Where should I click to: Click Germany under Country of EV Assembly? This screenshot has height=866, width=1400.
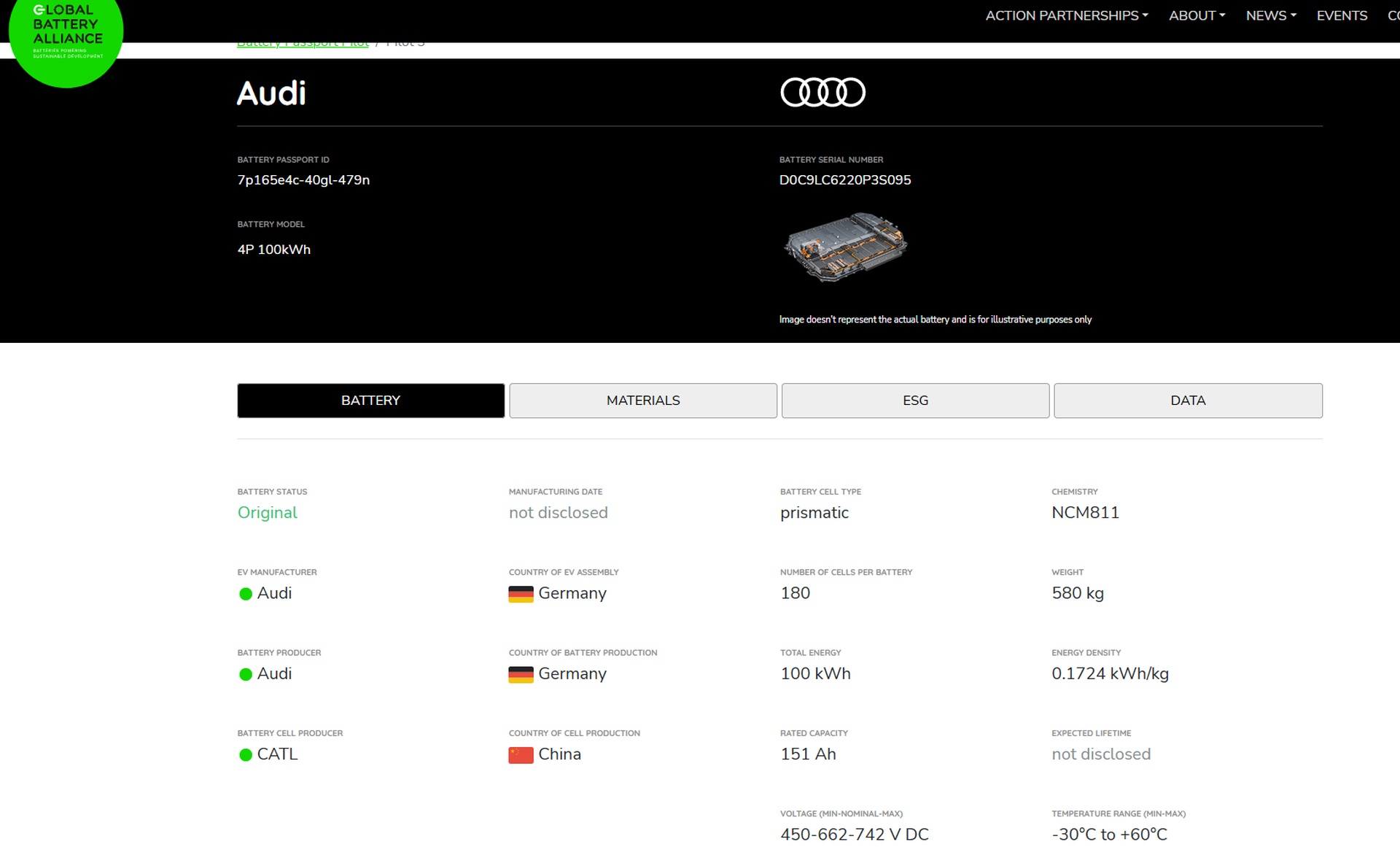(572, 593)
